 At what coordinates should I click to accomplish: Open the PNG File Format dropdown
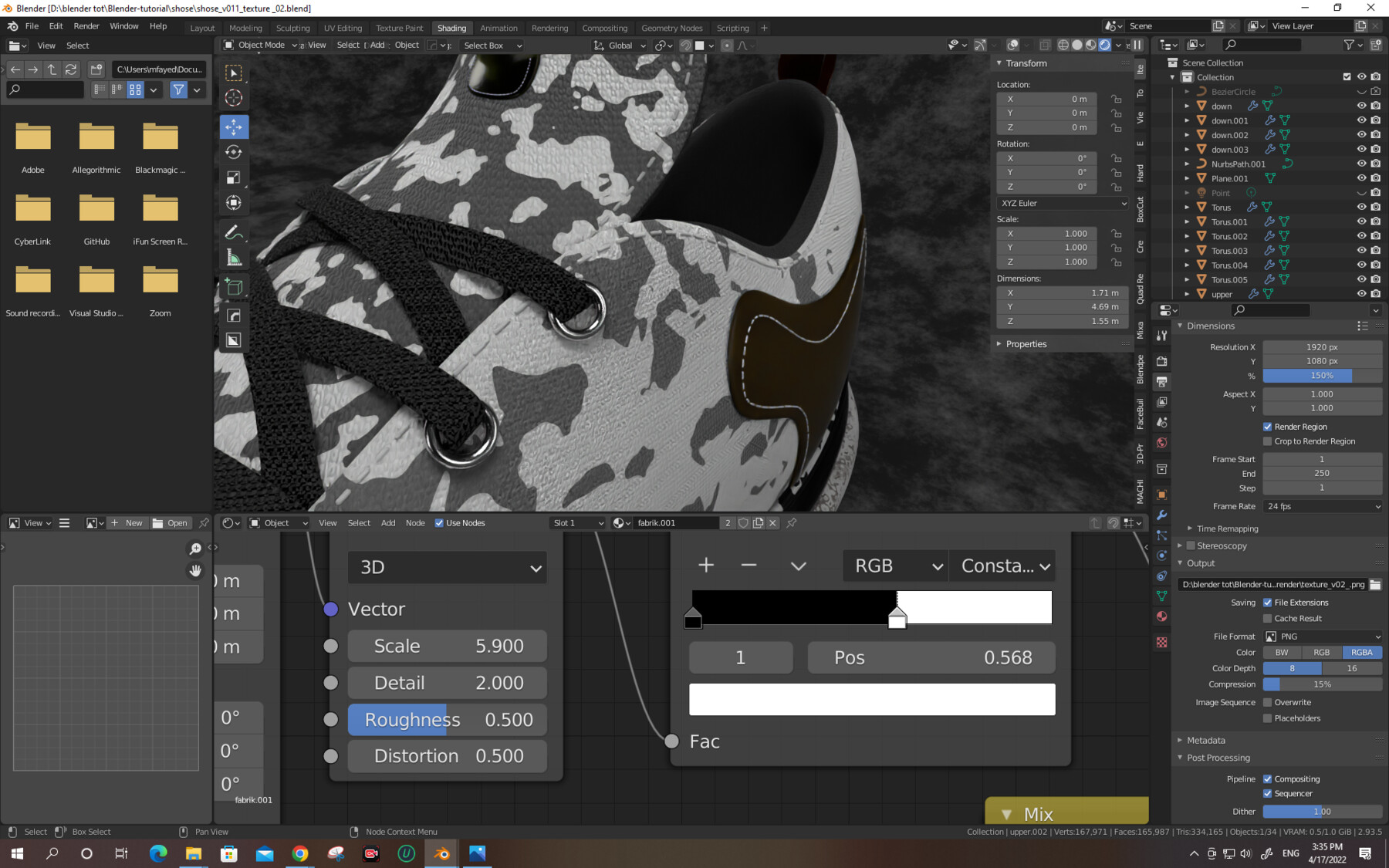pyautogui.click(x=1321, y=637)
